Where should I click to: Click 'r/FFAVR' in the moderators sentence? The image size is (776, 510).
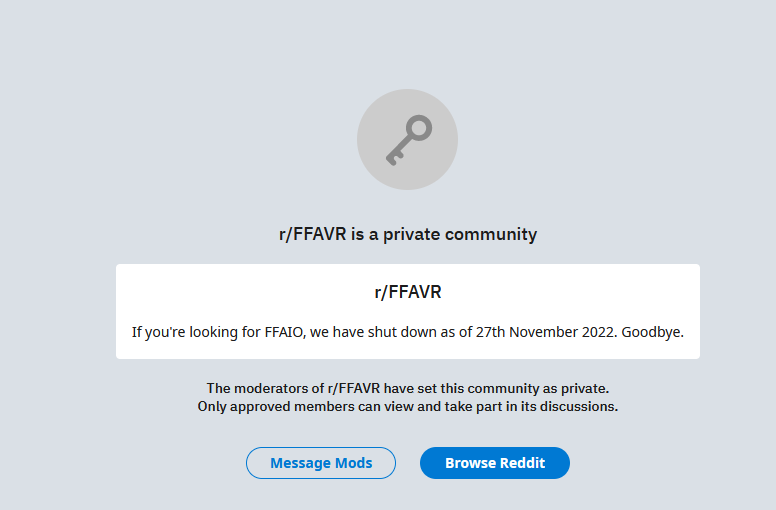[354, 388]
